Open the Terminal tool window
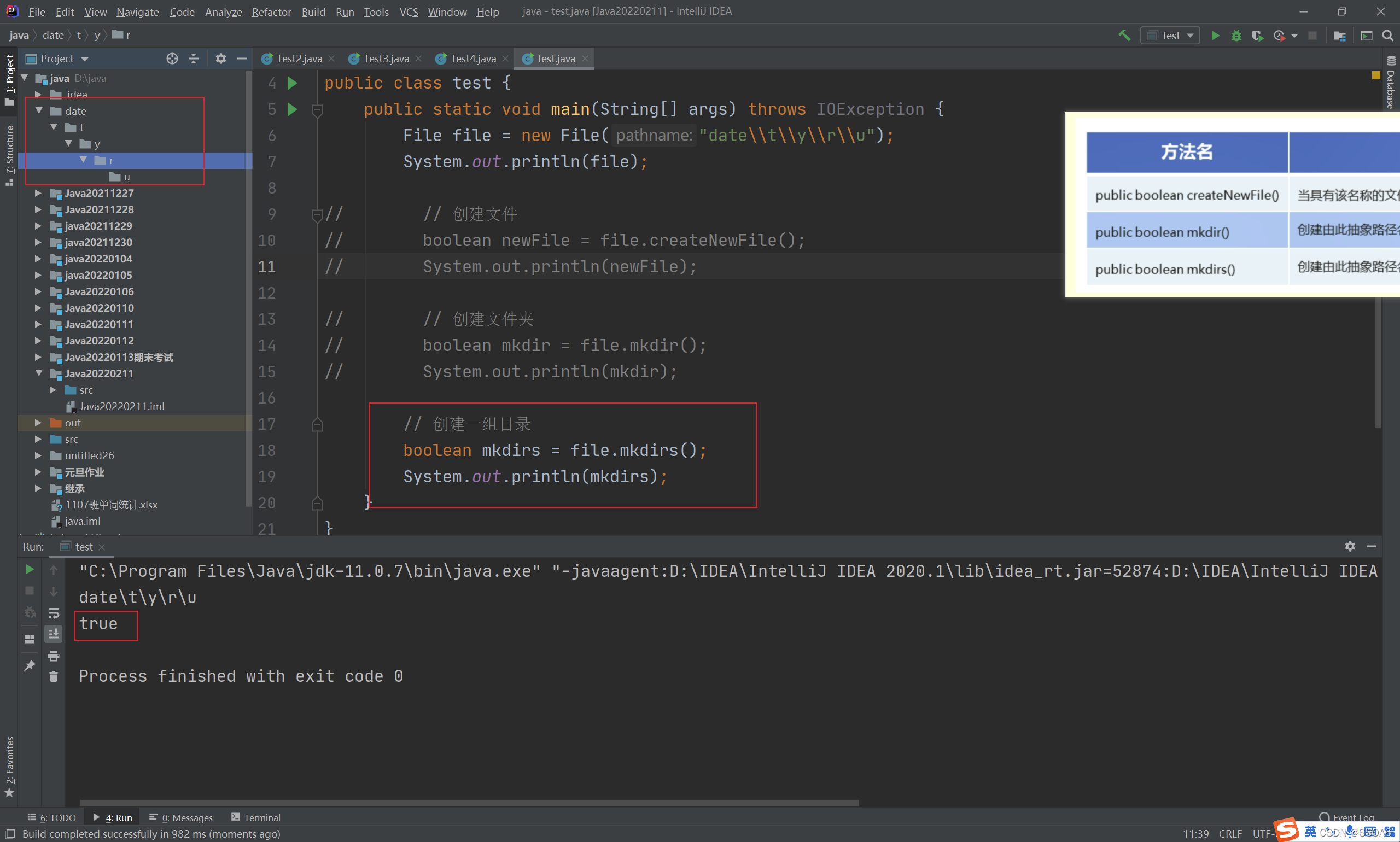Screen dimensions: 1400x842 click(x=255, y=817)
